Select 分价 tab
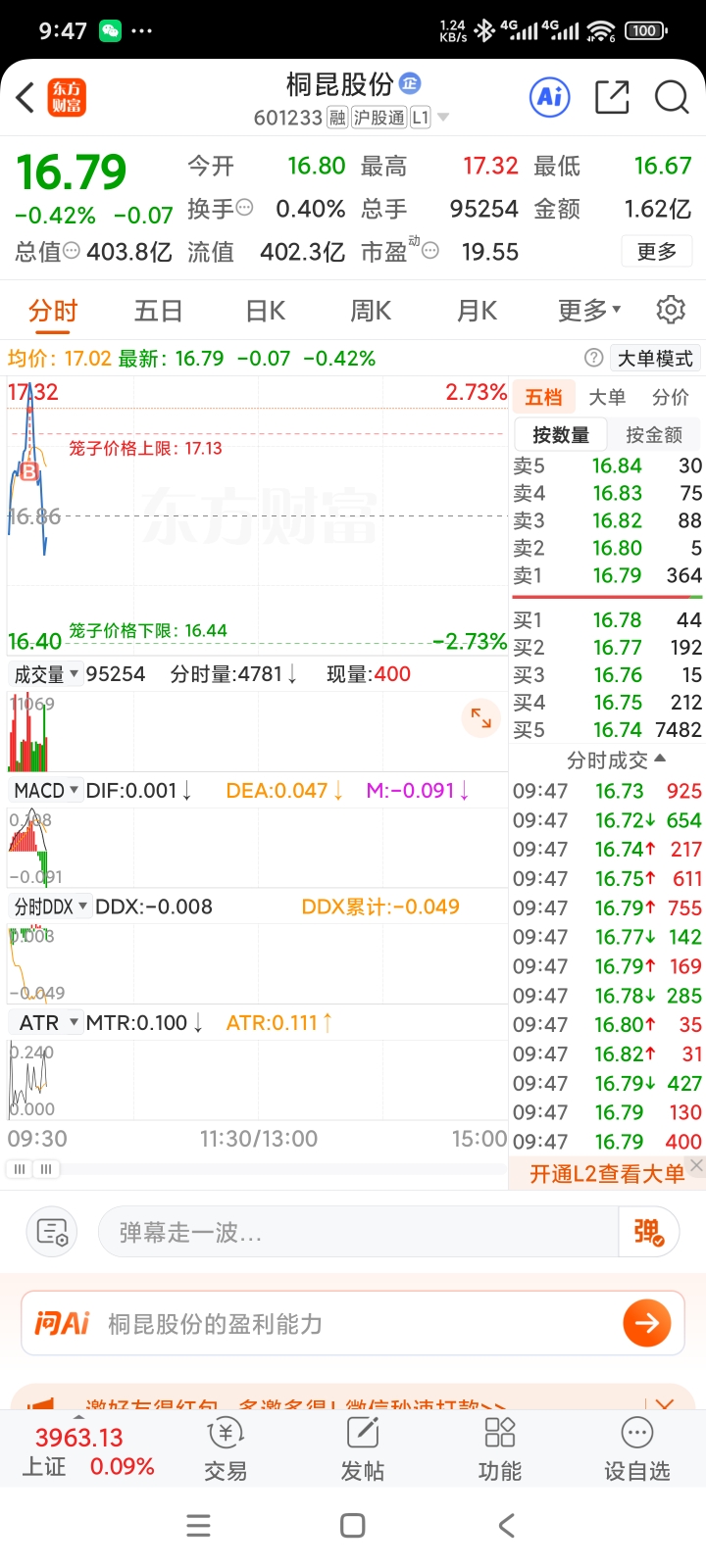Viewport: 706px width, 1568px height. tap(671, 397)
